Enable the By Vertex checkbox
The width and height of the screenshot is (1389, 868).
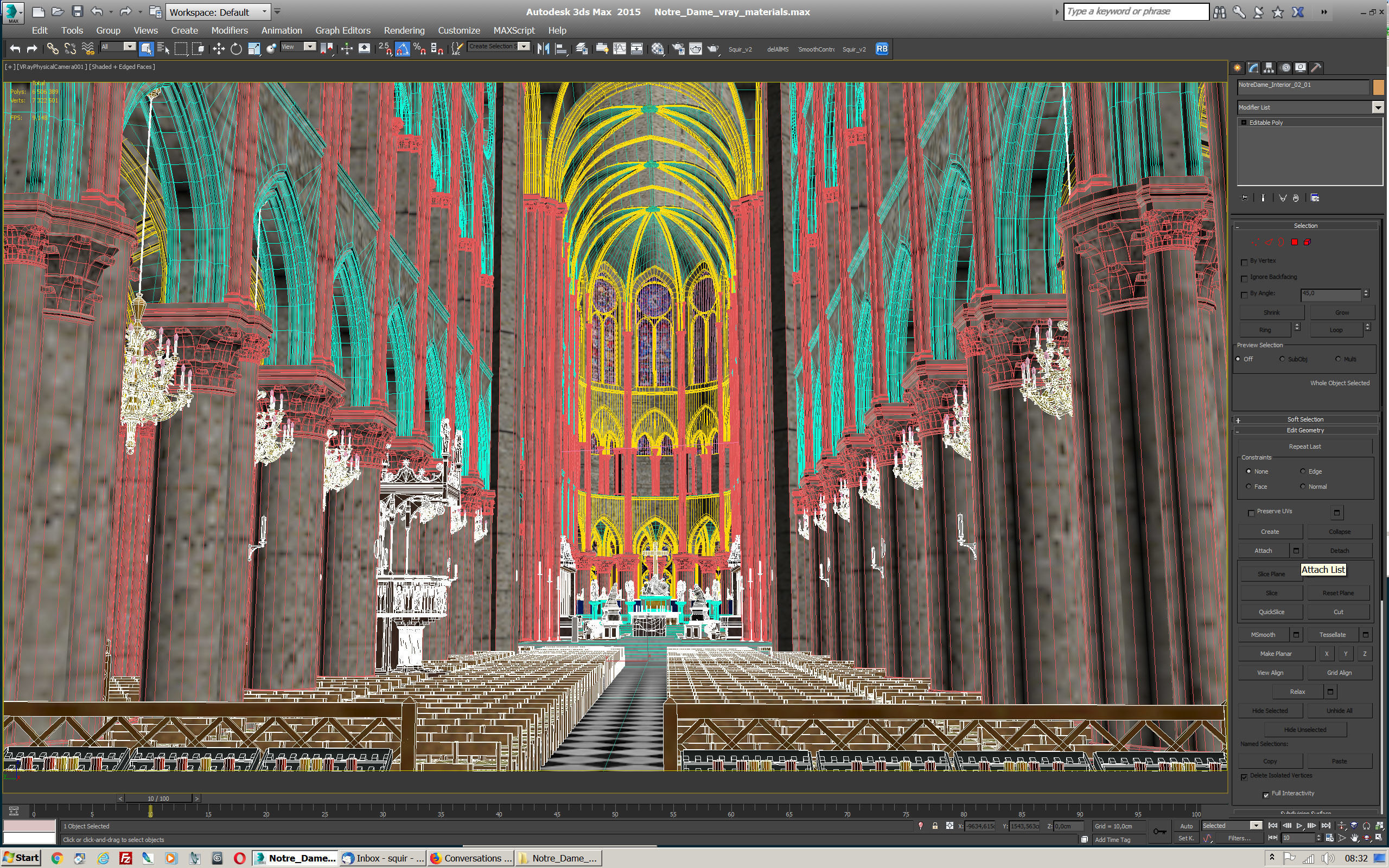(1244, 262)
